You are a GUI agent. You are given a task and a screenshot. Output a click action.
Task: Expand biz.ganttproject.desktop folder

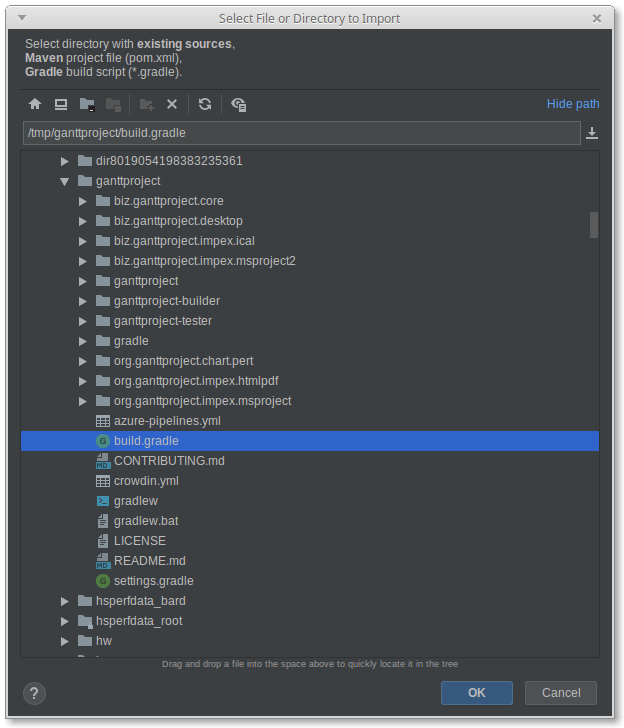(83, 221)
